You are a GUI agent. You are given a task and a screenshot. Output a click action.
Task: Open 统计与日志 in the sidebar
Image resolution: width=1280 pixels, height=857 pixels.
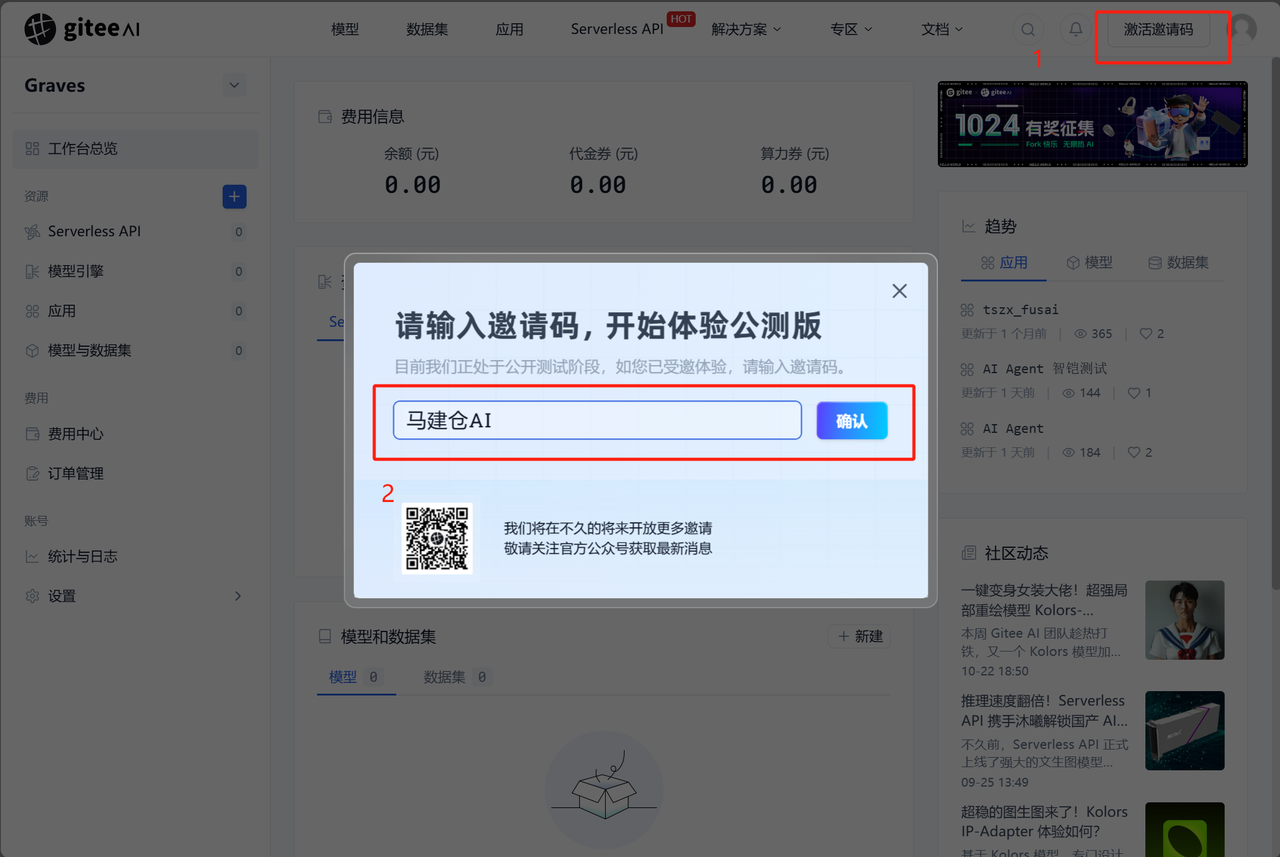[x=135, y=556]
